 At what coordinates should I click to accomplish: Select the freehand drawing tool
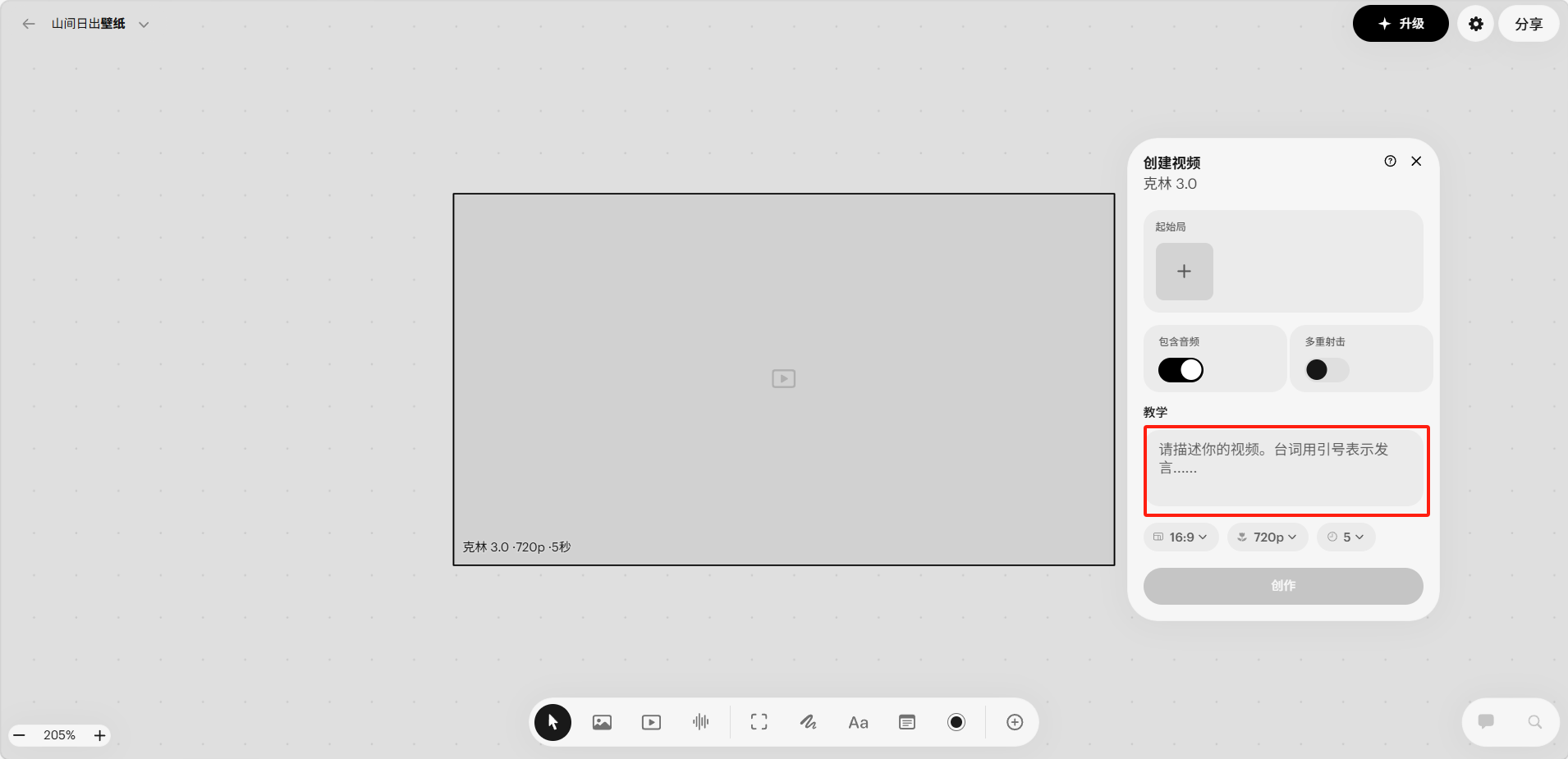click(809, 722)
